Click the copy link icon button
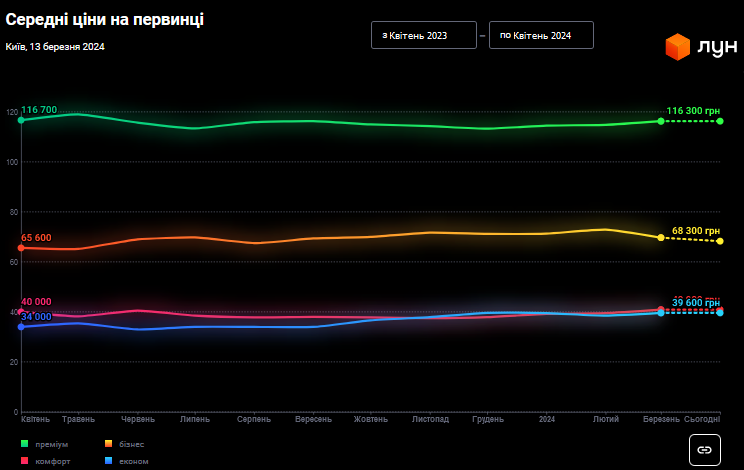Viewport: 744px width, 470px height. [x=704, y=449]
